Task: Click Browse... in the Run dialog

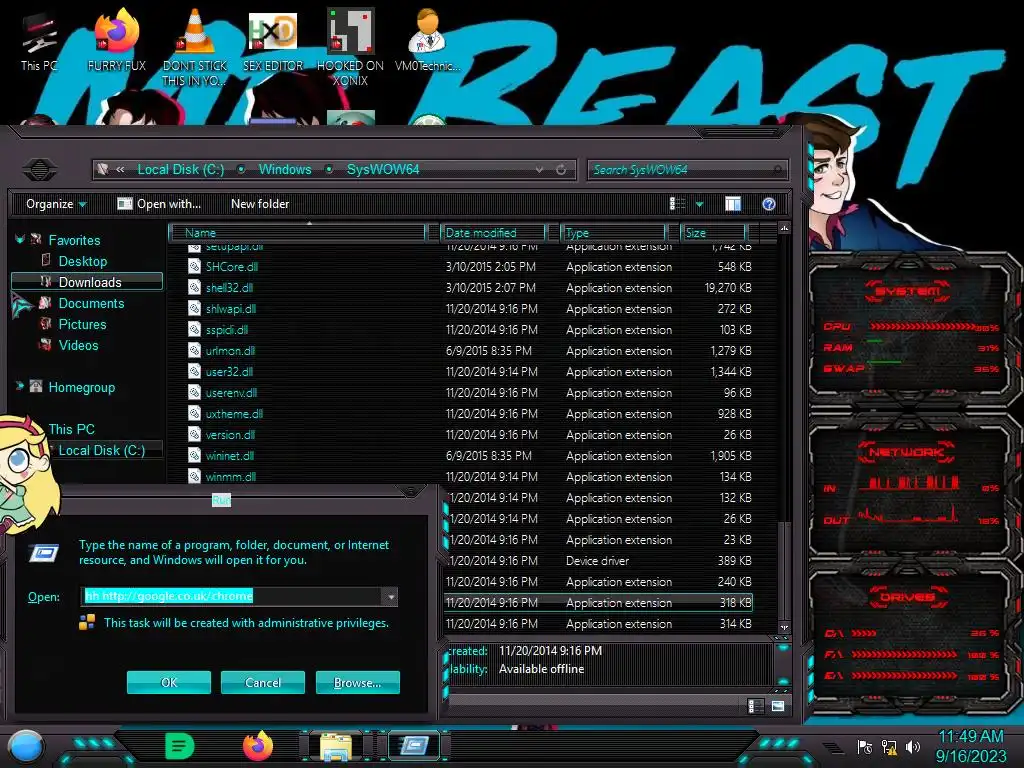Action: [357, 682]
